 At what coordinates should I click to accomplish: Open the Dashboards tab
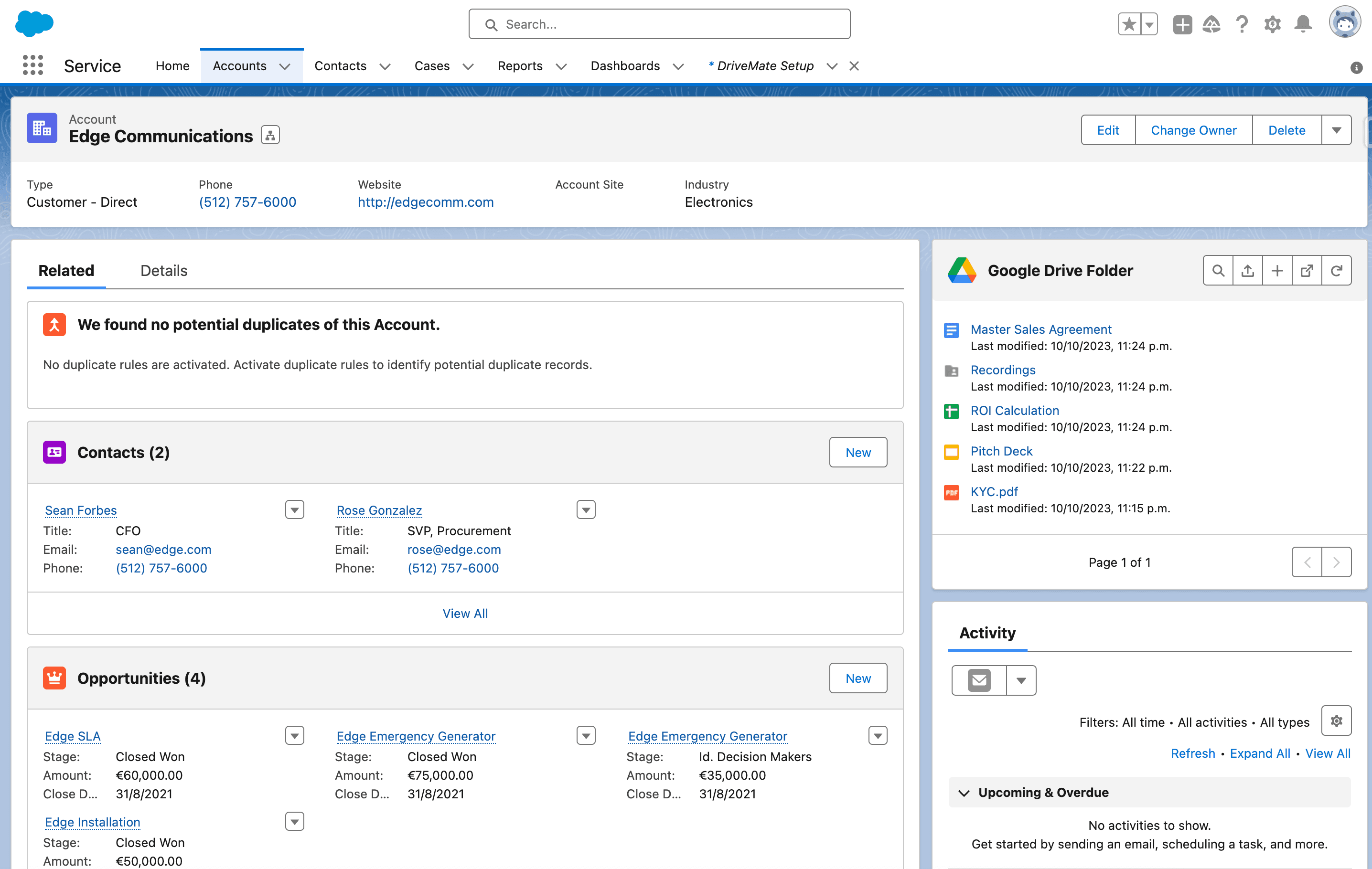point(625,66)
